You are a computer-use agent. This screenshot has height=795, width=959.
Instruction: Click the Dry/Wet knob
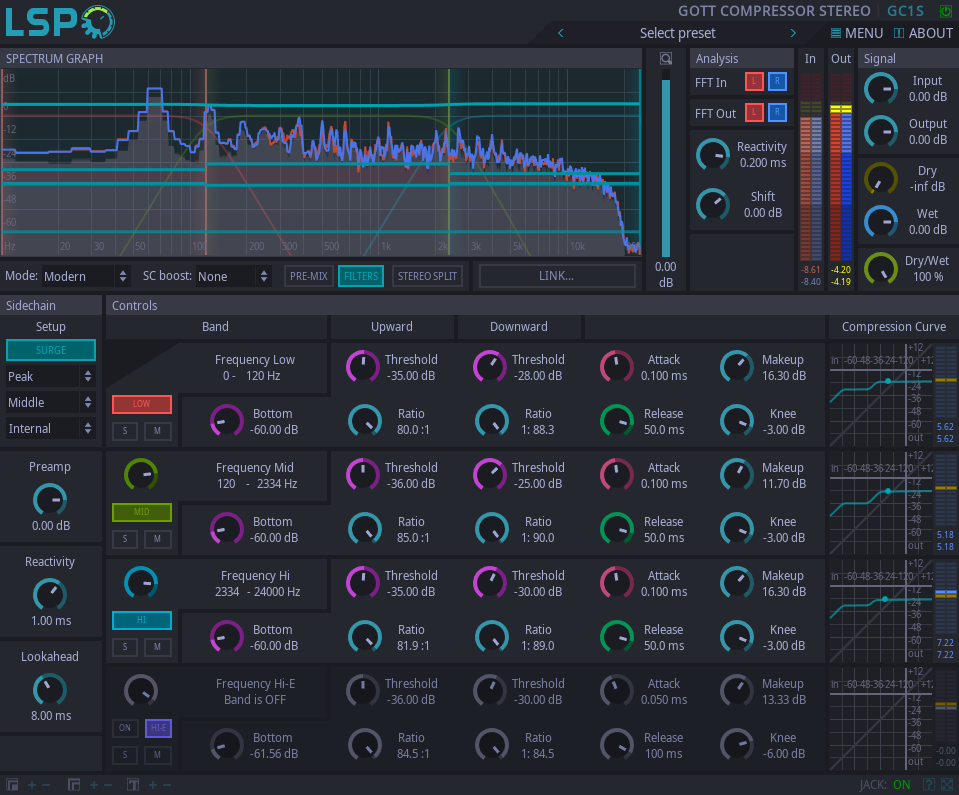[881, 268]
